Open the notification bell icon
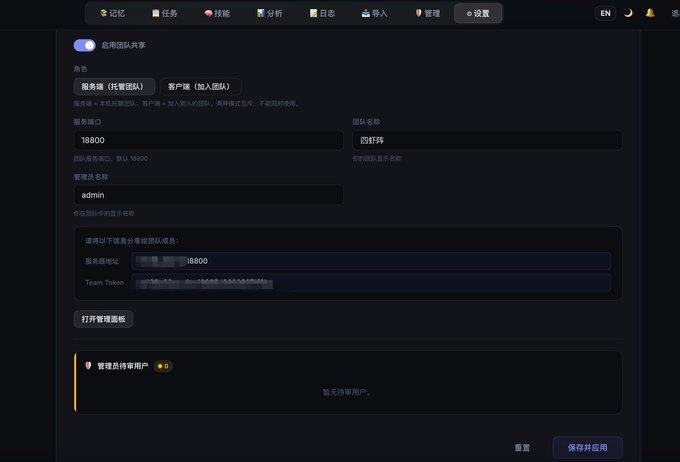Screen dimensions: 680x462 pyautogui.click(x=650, y=13)
